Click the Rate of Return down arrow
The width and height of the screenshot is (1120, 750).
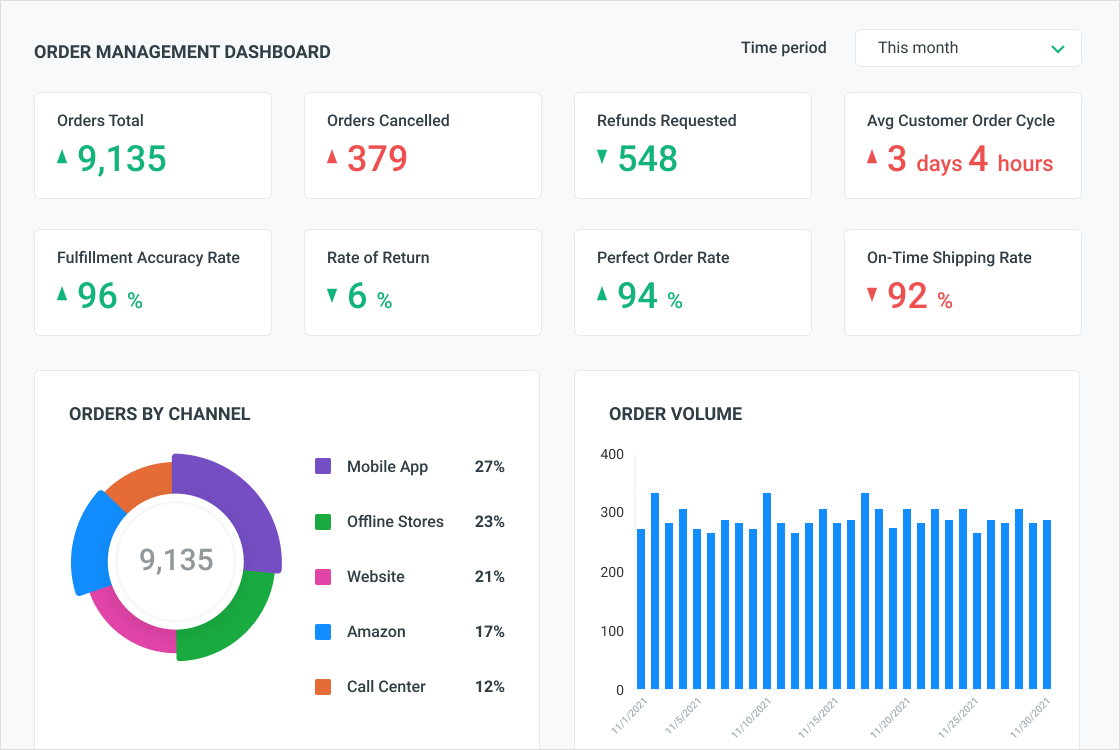[332, 294]
